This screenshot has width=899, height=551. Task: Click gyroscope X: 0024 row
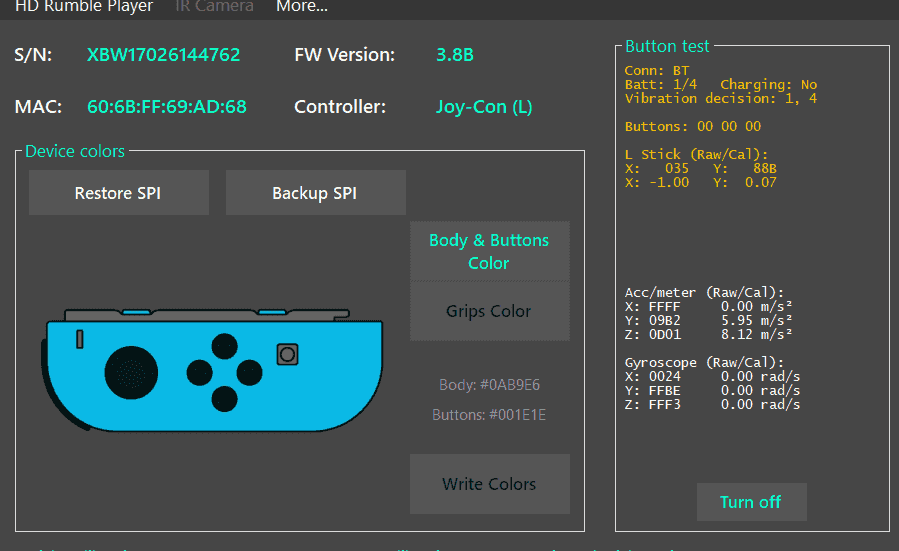coord(712,377)
